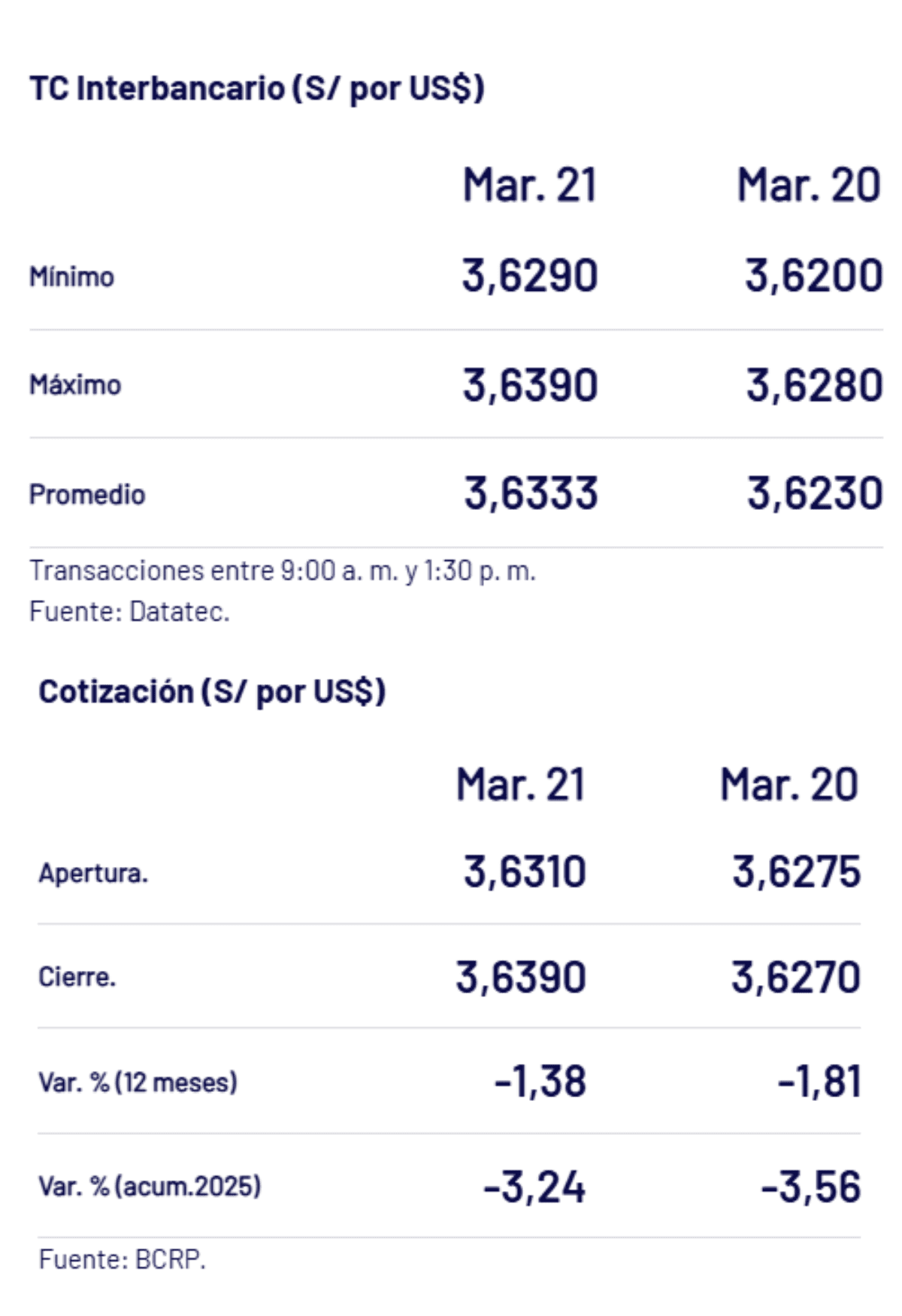Click the Promedio value 3,6230
902x1316 pixels.
814,494
